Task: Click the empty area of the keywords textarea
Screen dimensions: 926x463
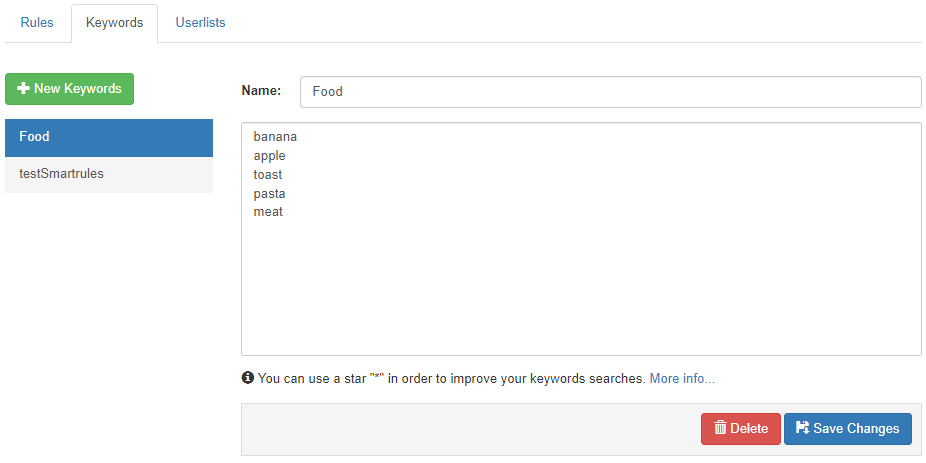Action: pyautogui.click(x=580, y=290)
